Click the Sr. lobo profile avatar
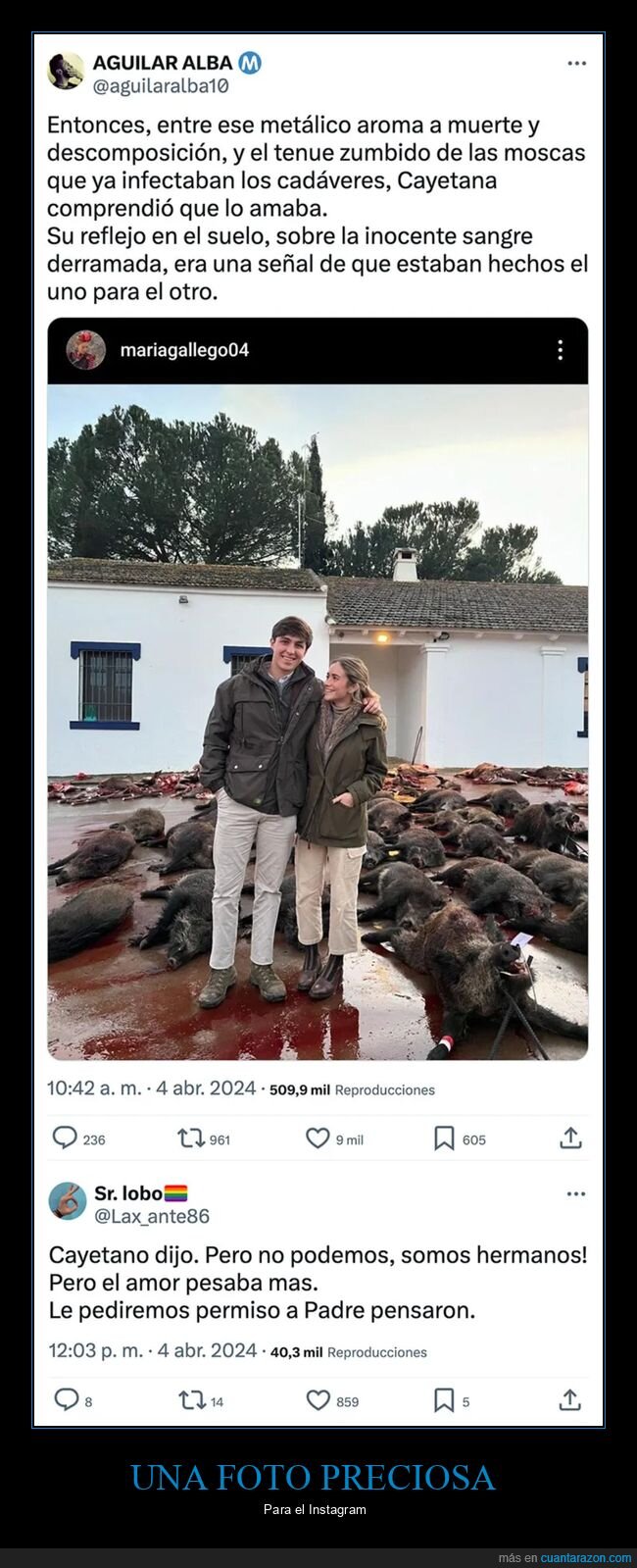637x1568 pixels. (x=68, y=1201)
